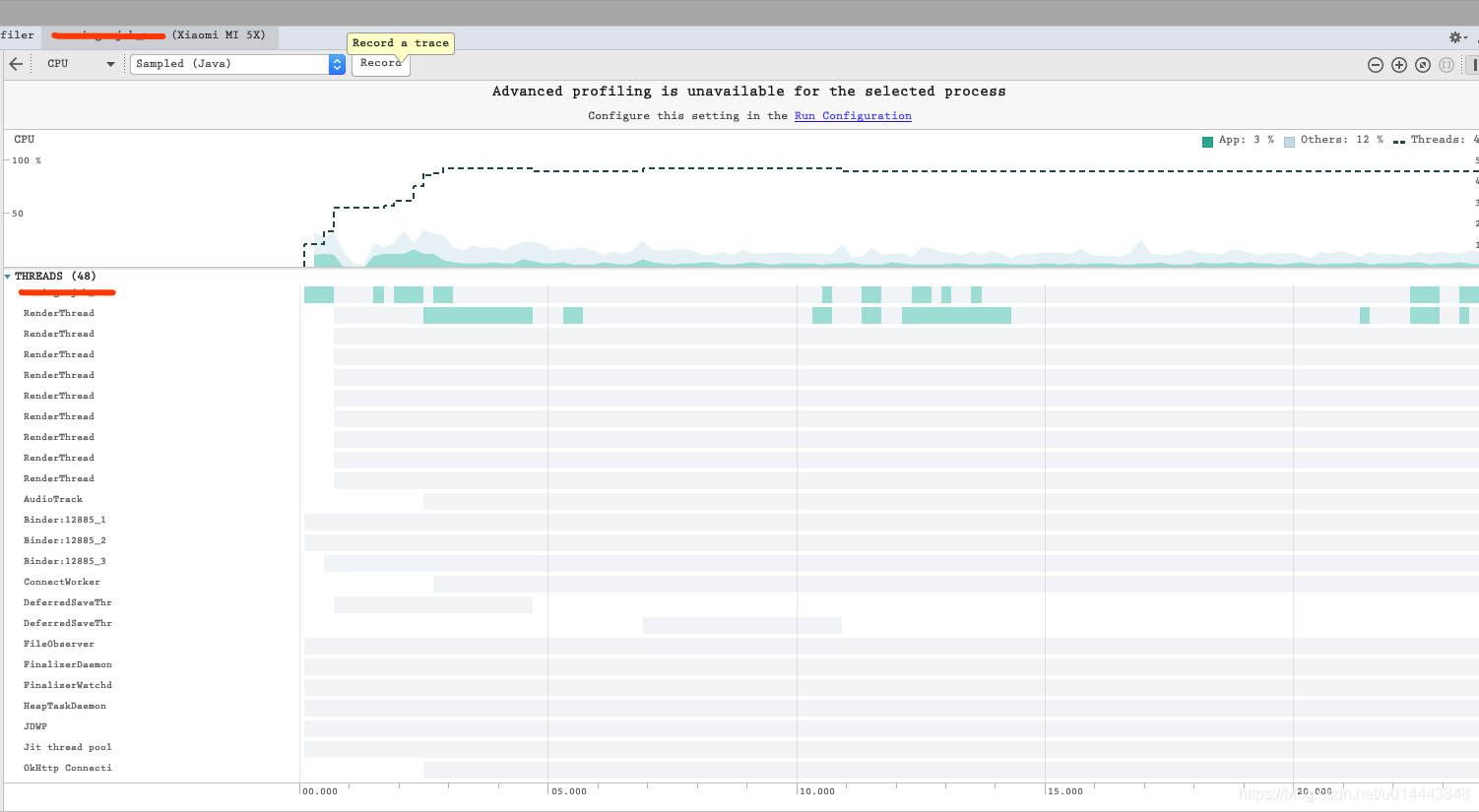The height and width of the screenshot is (812, 1479).
Task: Select the Xiaomi MI 5X session tab
Action: coord(160,36)
